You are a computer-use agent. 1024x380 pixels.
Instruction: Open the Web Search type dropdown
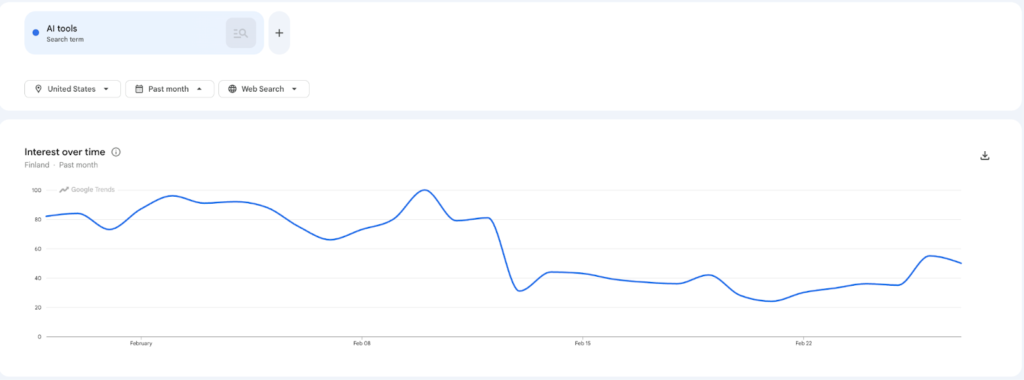[x=264, y=89]
